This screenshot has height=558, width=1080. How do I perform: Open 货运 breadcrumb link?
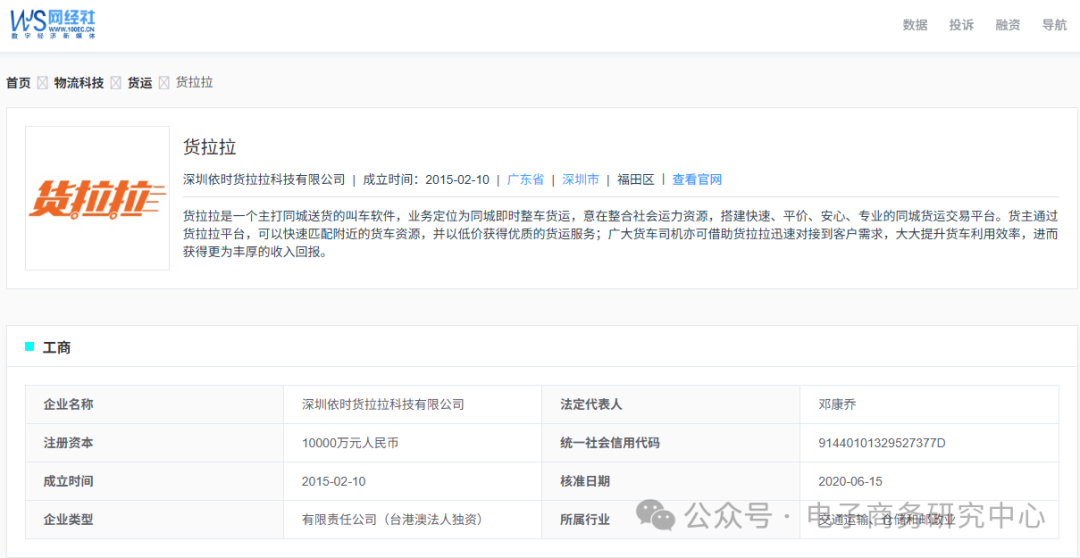(x=140, y=83)
